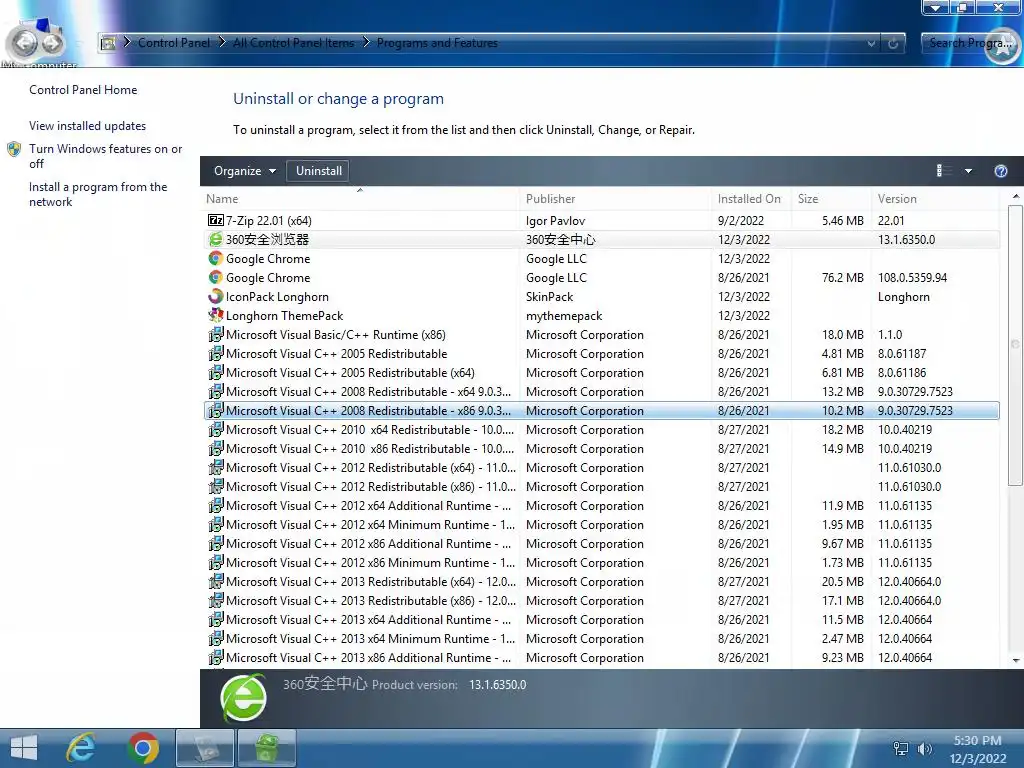This screenshot has height=768, width=1024.
Task: Click the Control Panel breadcrumb
Action: 174,42
